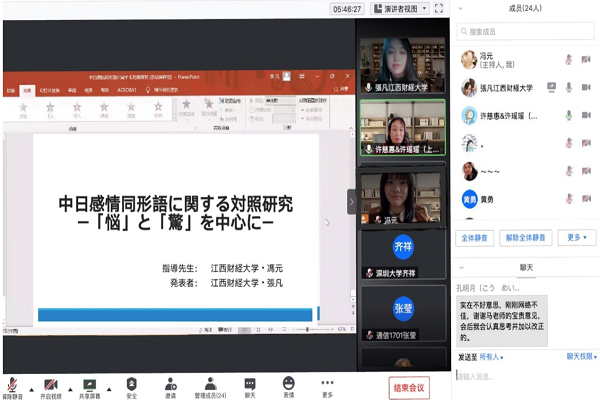
Task: Open the 共享屏幕 screen share icon
Action: click(x=90, y=384)
